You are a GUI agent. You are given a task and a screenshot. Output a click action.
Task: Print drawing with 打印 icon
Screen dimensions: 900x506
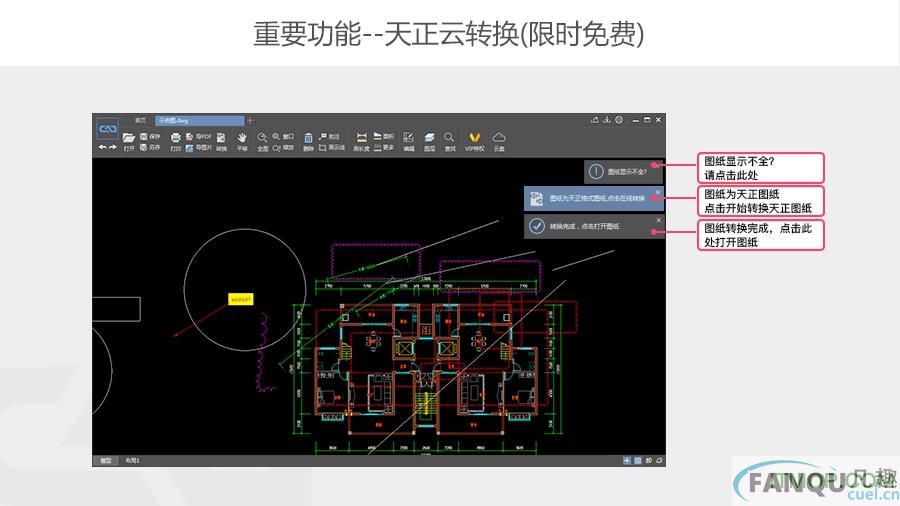[176, 142]
